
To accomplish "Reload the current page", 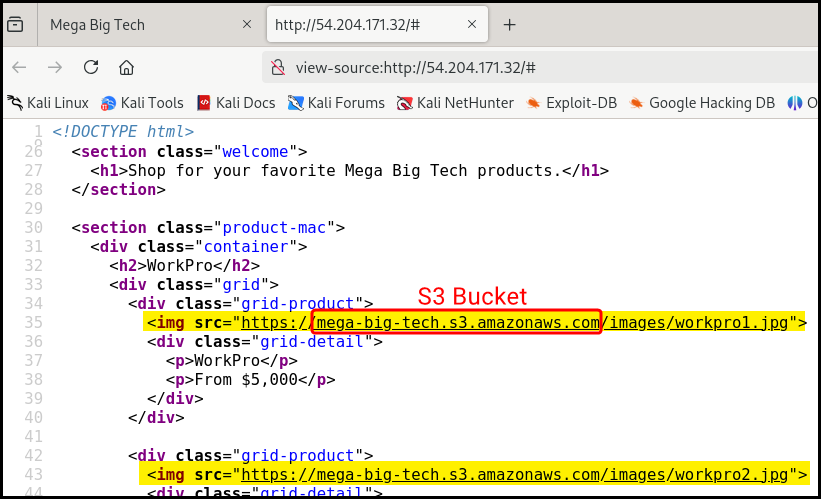I will tap(91, 67).
